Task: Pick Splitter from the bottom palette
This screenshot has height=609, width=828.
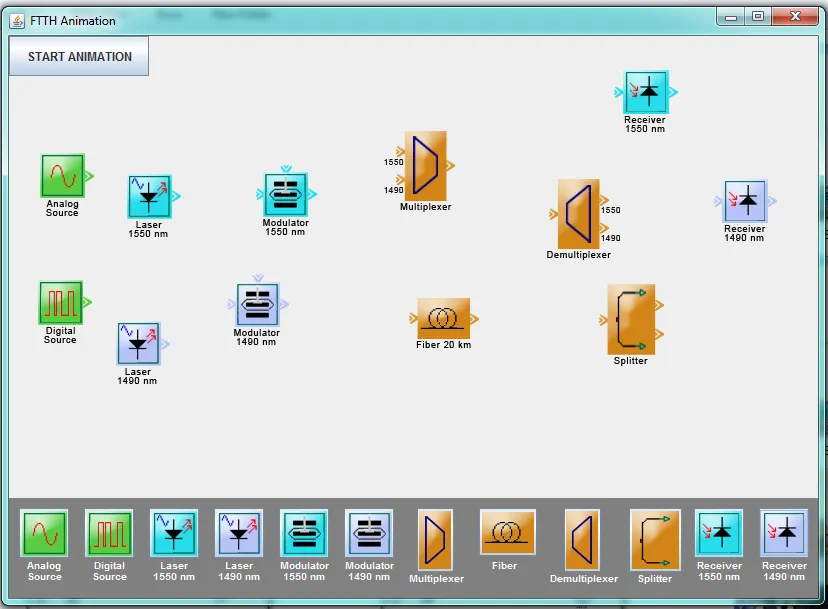Action: pos(655,540)
